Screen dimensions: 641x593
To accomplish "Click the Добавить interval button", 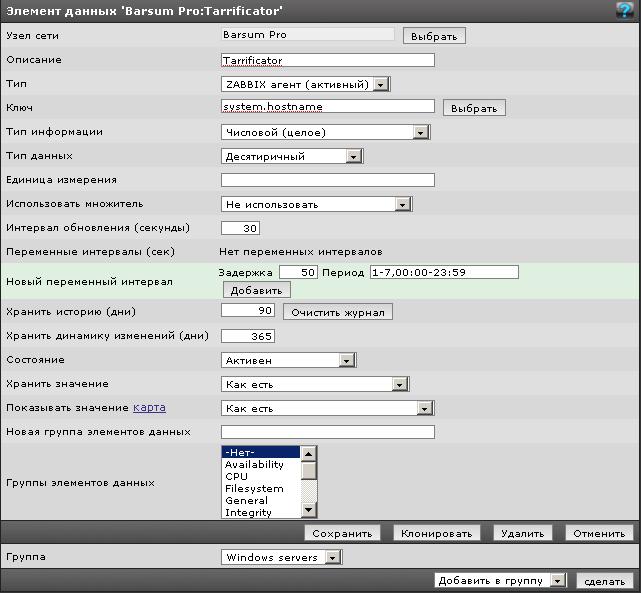I will click(256, 290).
